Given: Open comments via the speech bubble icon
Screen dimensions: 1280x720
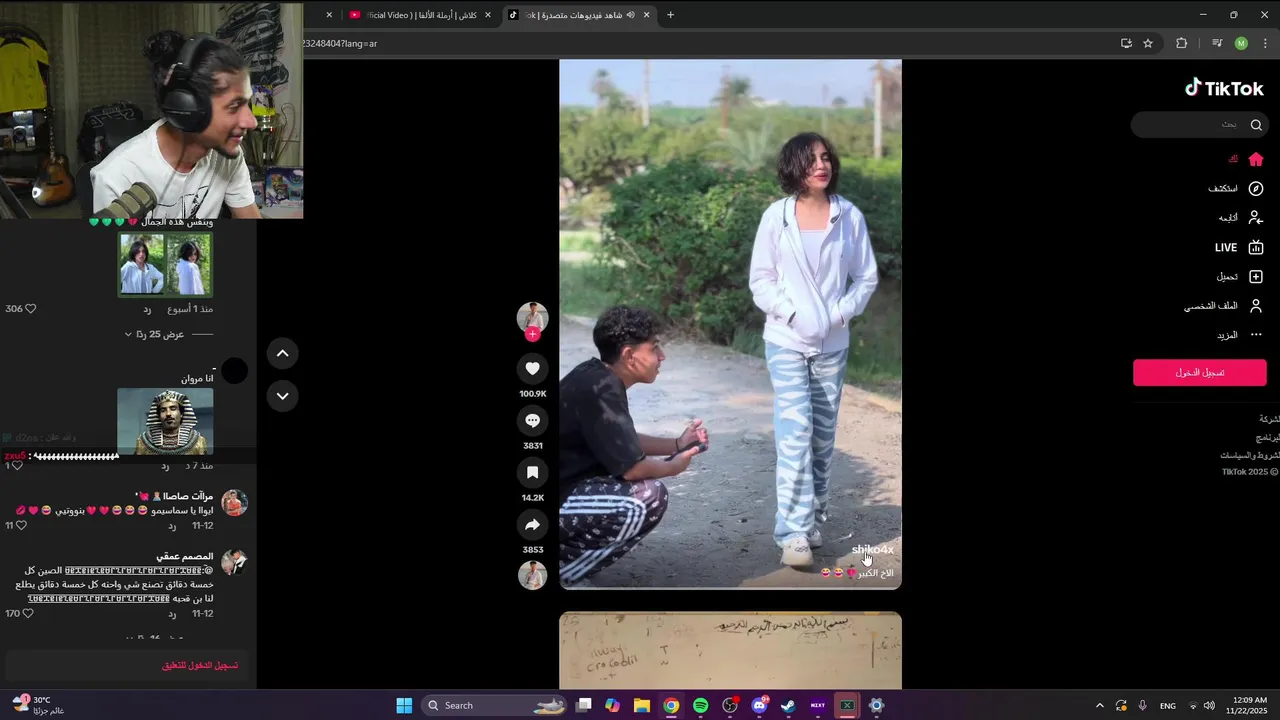Looking at the screenshot, I should tap(532, 421).
